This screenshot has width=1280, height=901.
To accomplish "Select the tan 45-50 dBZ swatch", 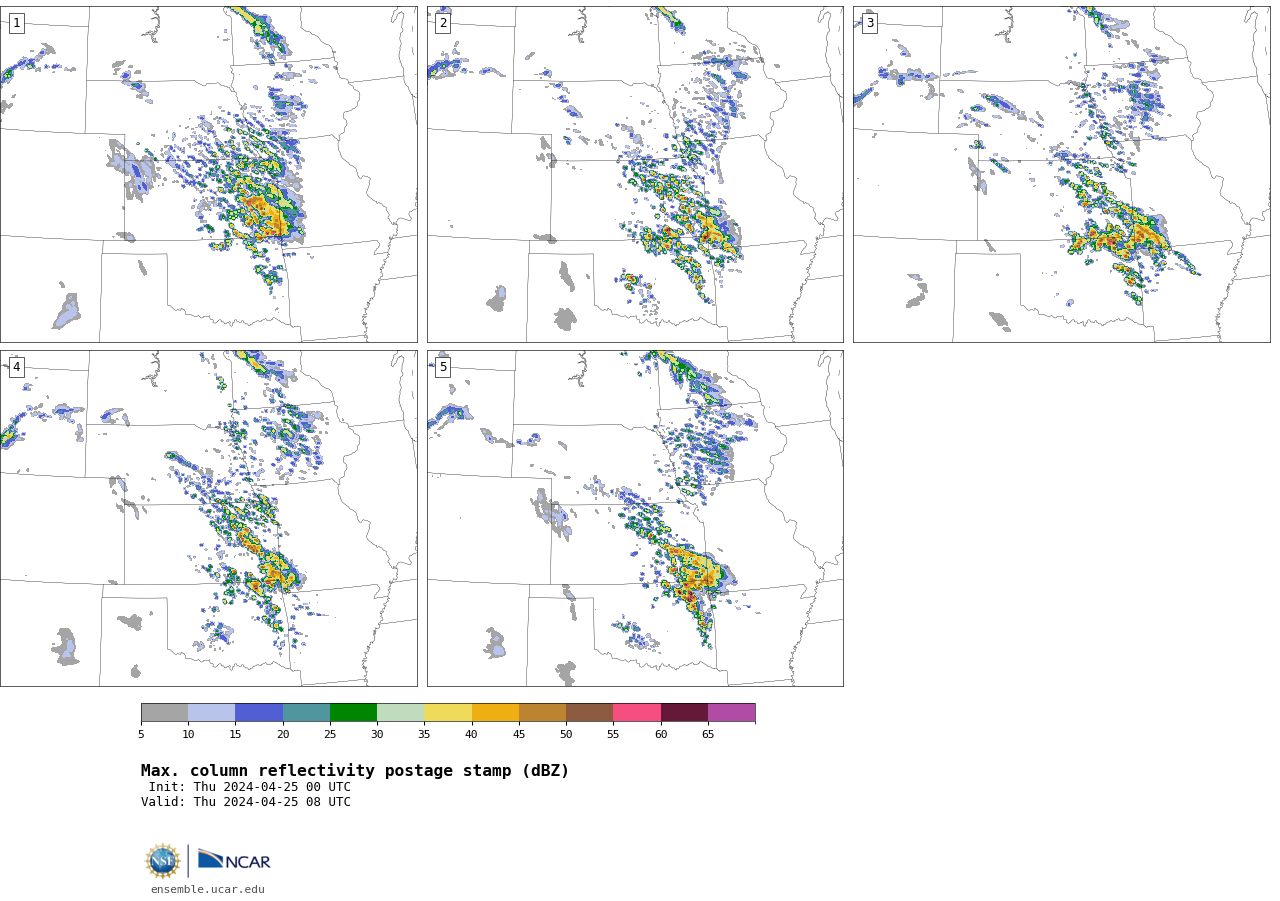I will [x=542, y=713].
